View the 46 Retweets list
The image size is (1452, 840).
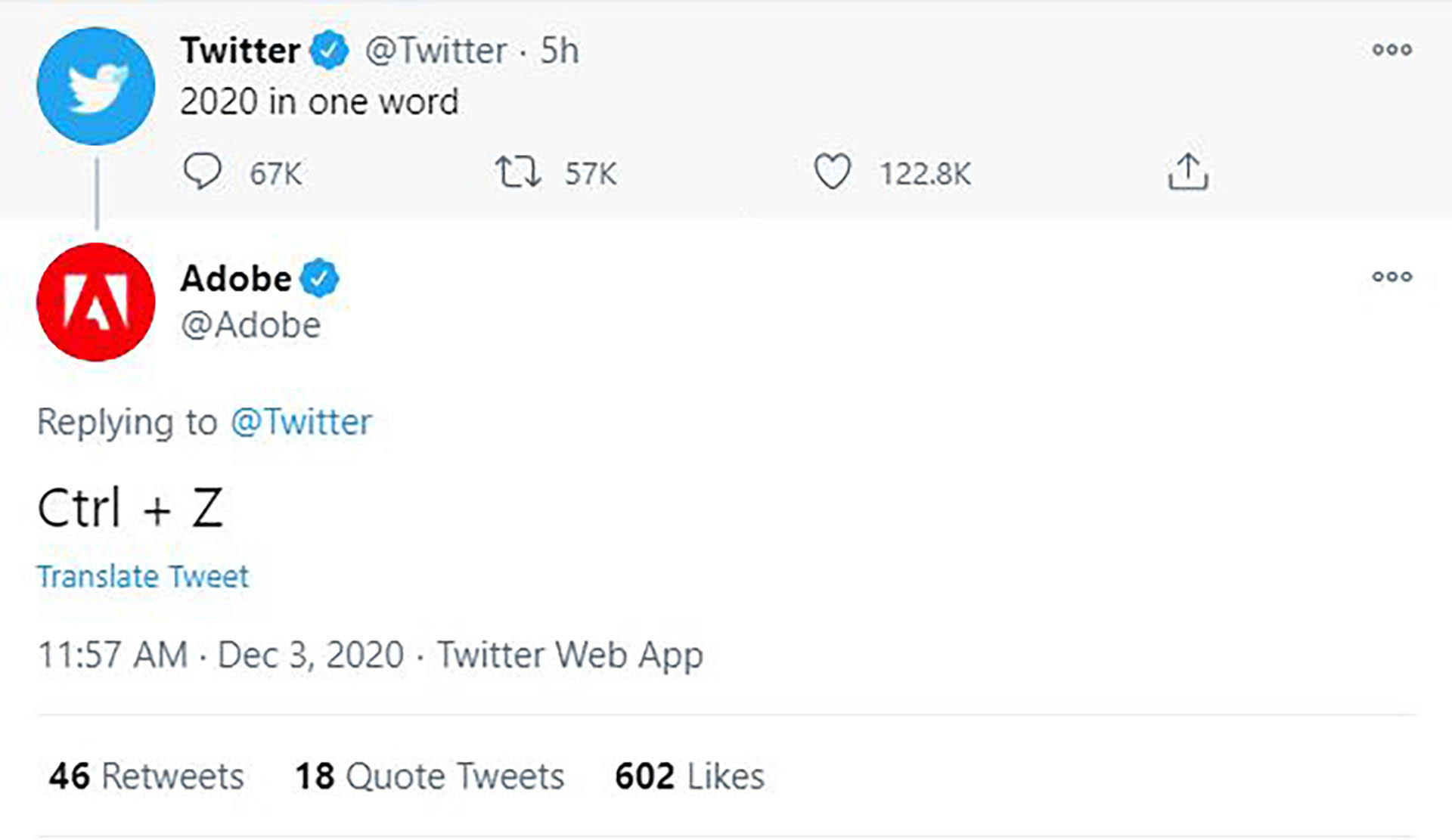147,776
